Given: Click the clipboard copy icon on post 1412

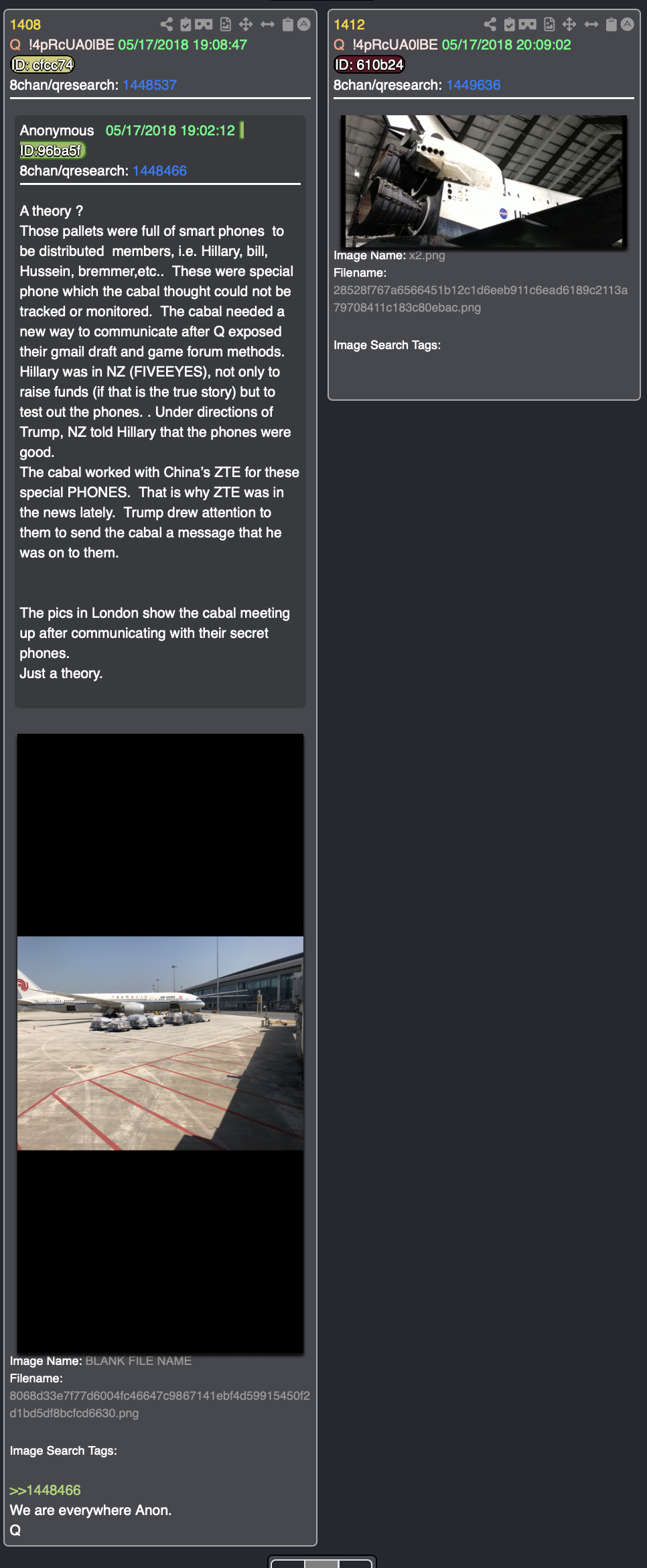Looking at the screenshot, I should click(x=611, y=25).
